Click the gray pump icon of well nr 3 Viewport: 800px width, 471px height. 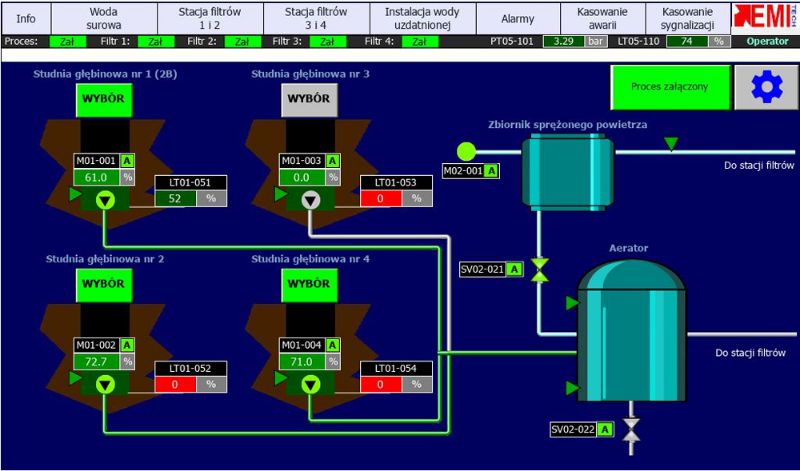[x=312, y=200]
